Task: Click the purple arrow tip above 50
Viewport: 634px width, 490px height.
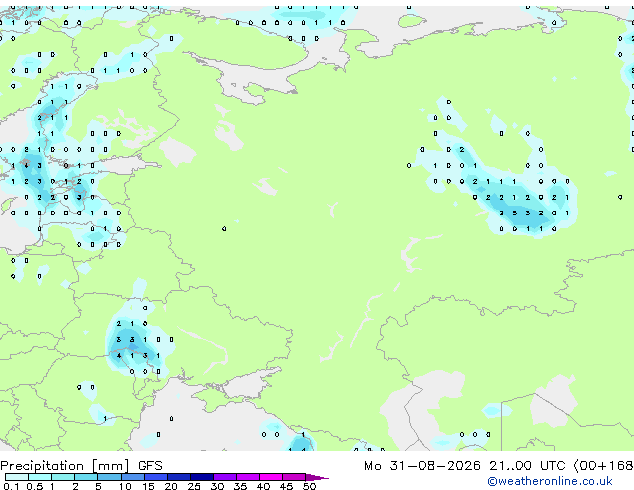Action: pyautogui.click(x=317, y=477)
